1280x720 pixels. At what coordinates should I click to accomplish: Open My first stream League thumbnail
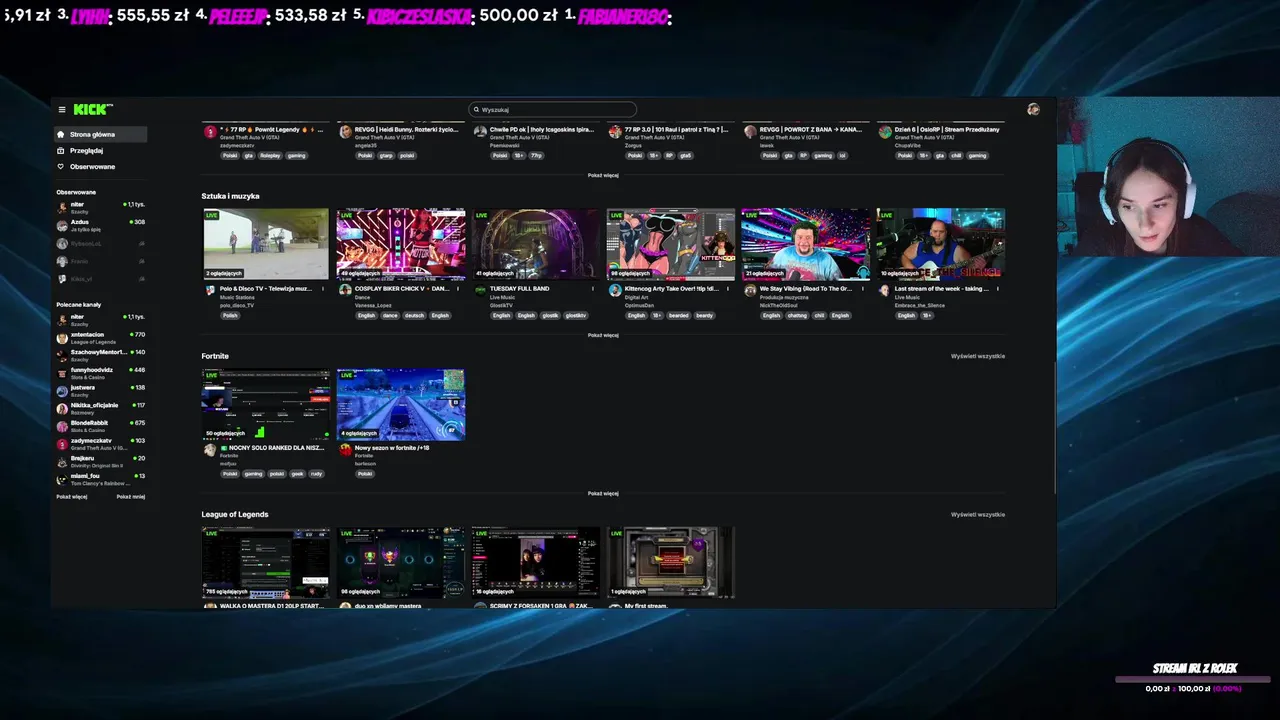click(670, 563)
